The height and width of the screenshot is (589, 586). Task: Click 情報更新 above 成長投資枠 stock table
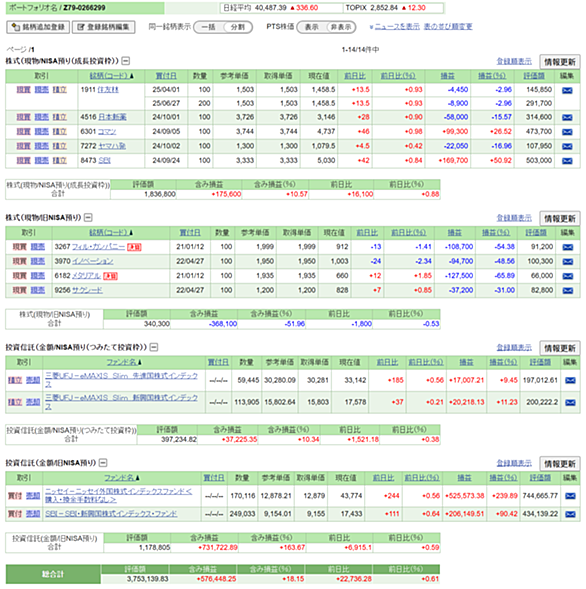click(x=560, y=62)
